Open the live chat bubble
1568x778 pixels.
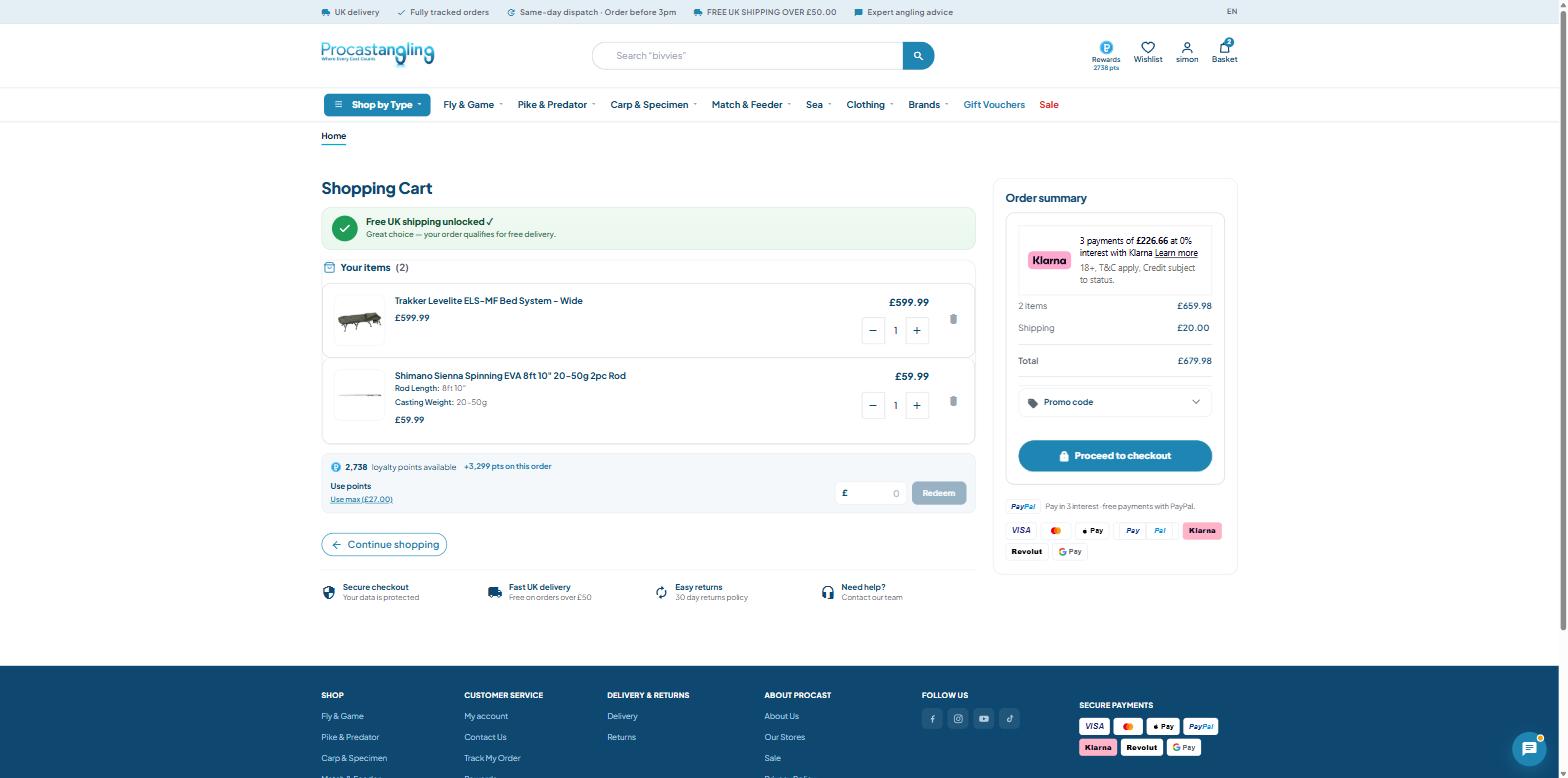pos(1528,748)
